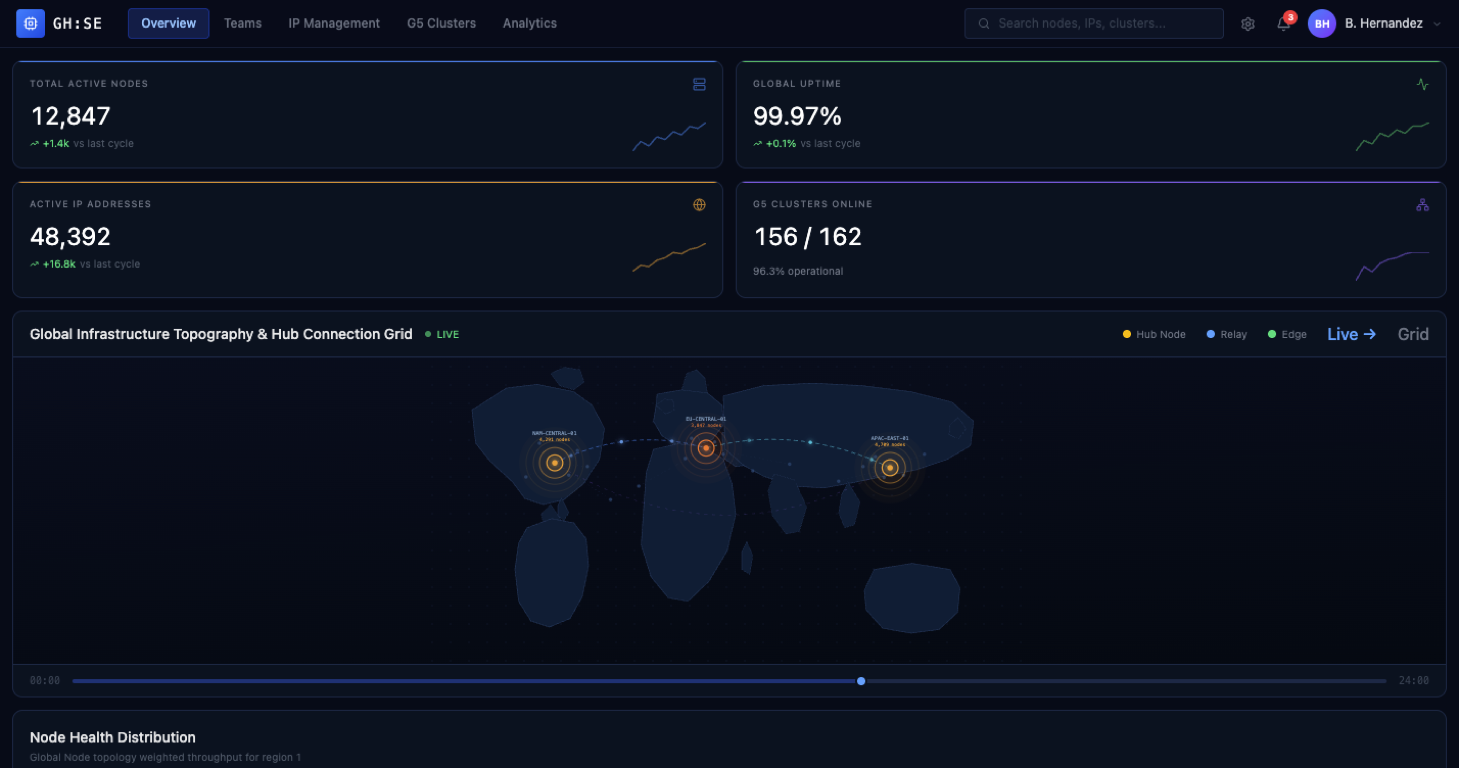Click the 99.97% uptime value
The width and height of the screenshot is (1459, 768).
click(x=798, y=116)
